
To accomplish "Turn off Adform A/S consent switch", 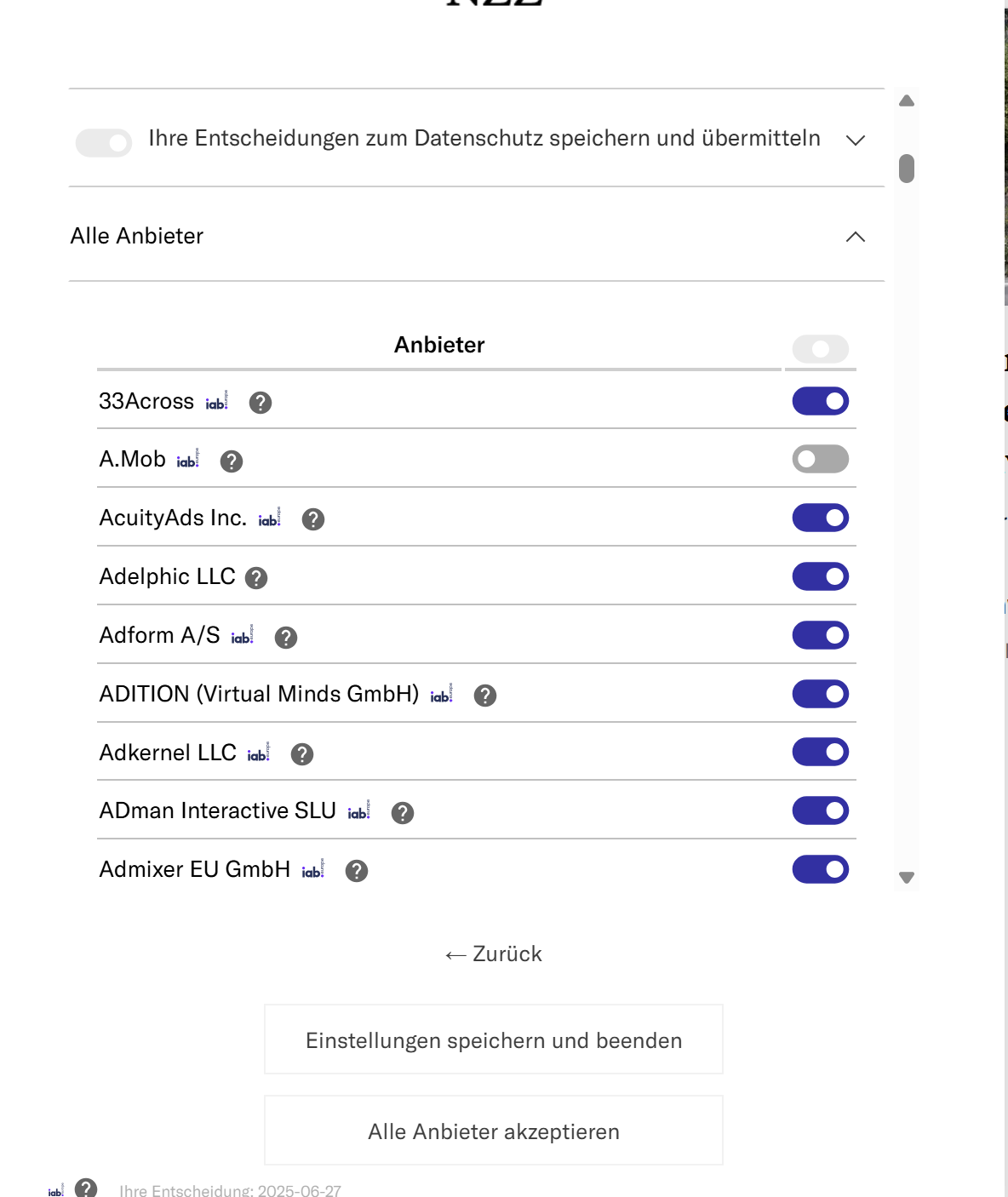I will click(821, 635).
